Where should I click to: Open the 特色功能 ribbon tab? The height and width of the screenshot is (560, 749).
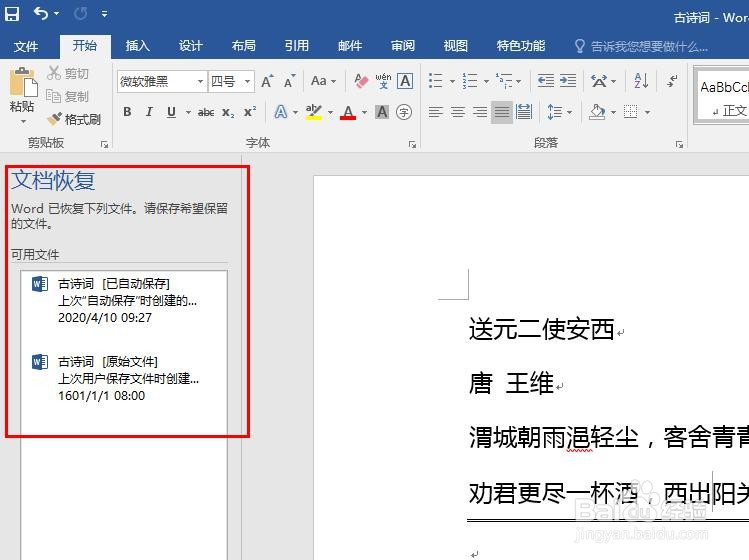click(521, 46)
